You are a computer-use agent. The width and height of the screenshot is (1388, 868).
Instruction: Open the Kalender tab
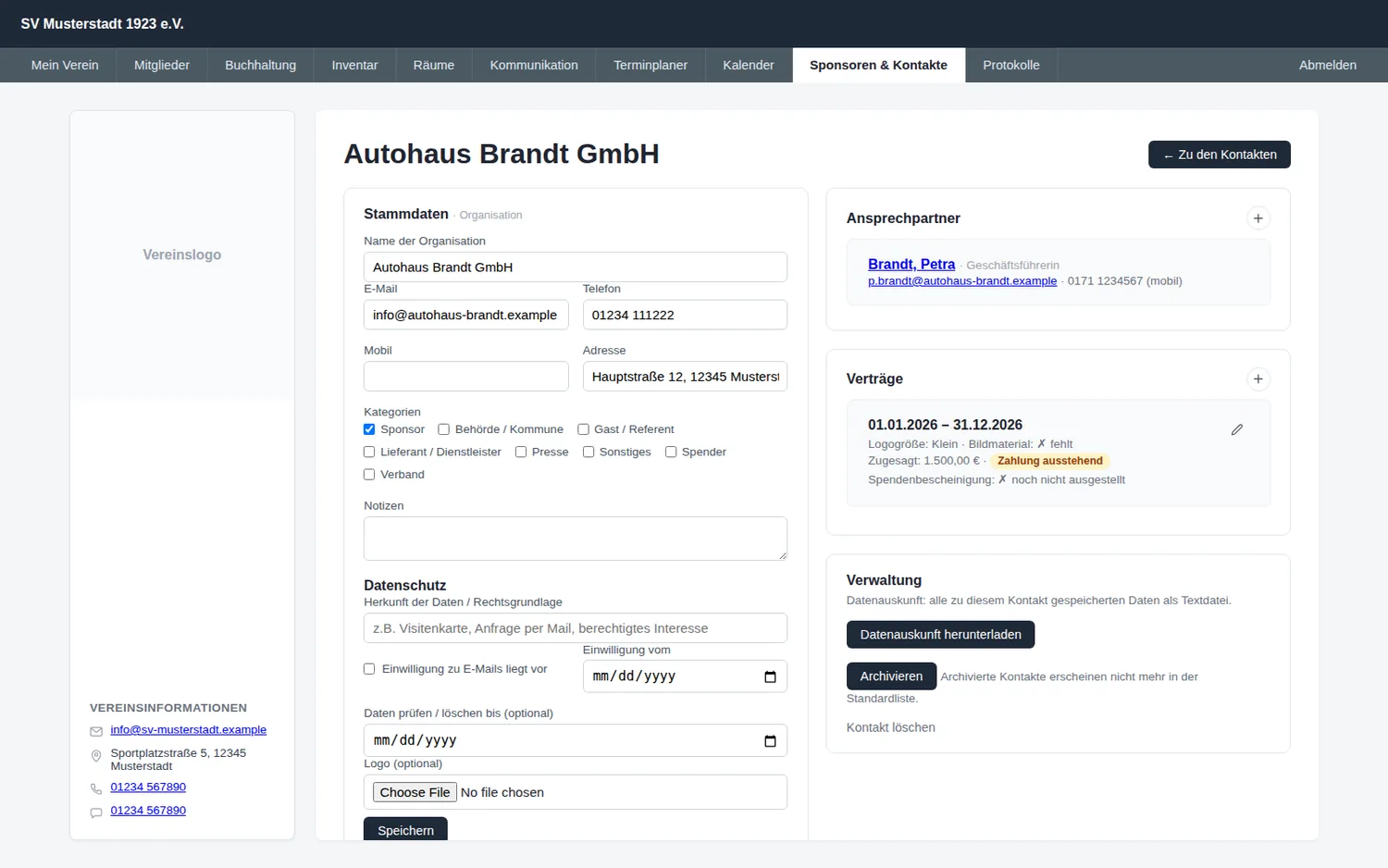tap(749, 65)
